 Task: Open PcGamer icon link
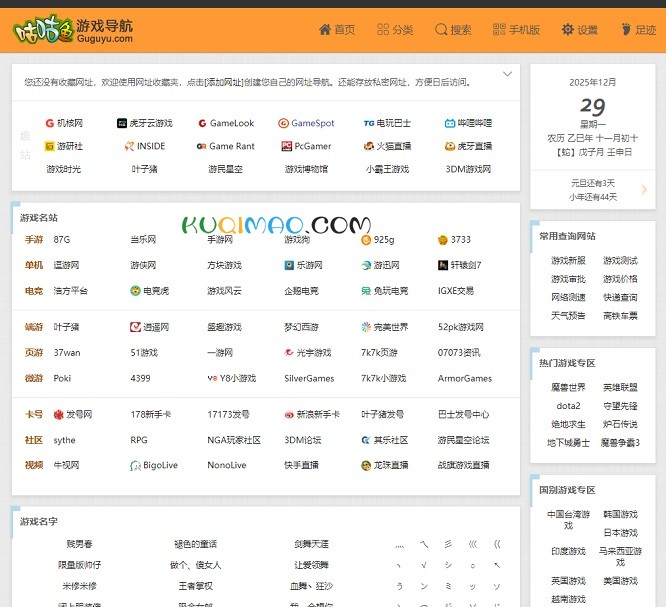click(306, 146)
